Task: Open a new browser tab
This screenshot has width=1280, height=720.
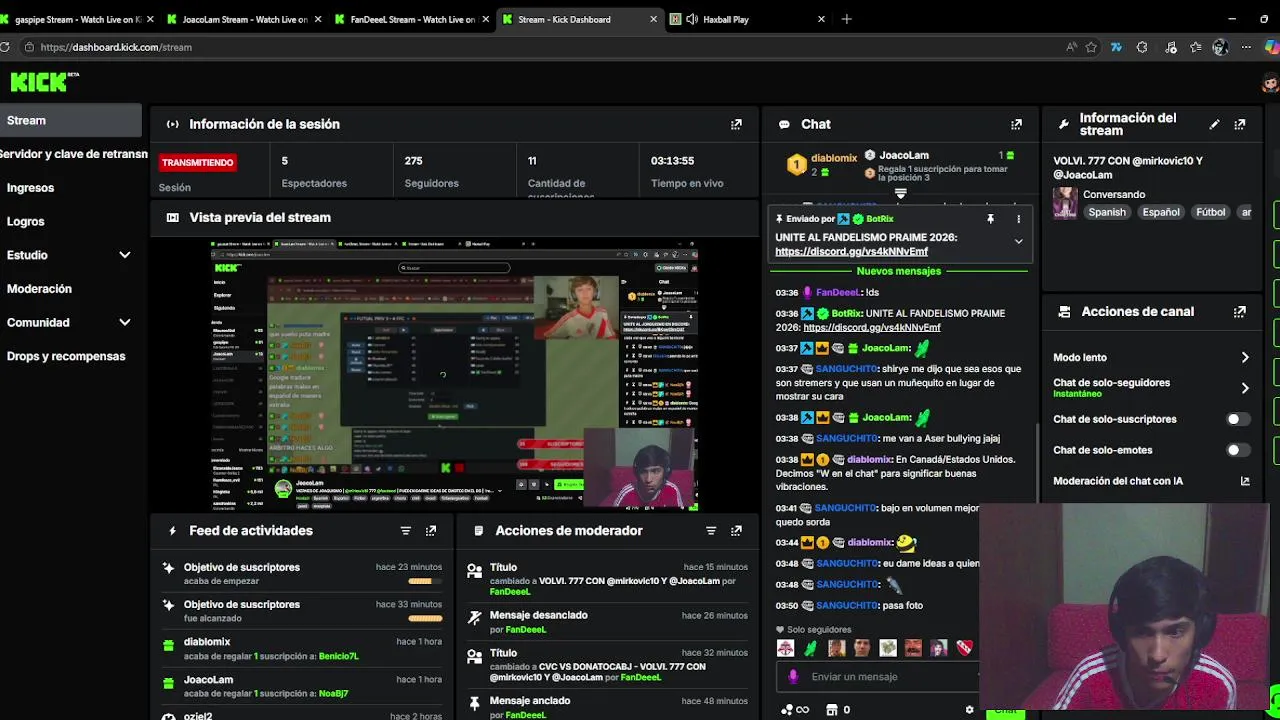Action: pyautogui.click(x=847, y=19)
